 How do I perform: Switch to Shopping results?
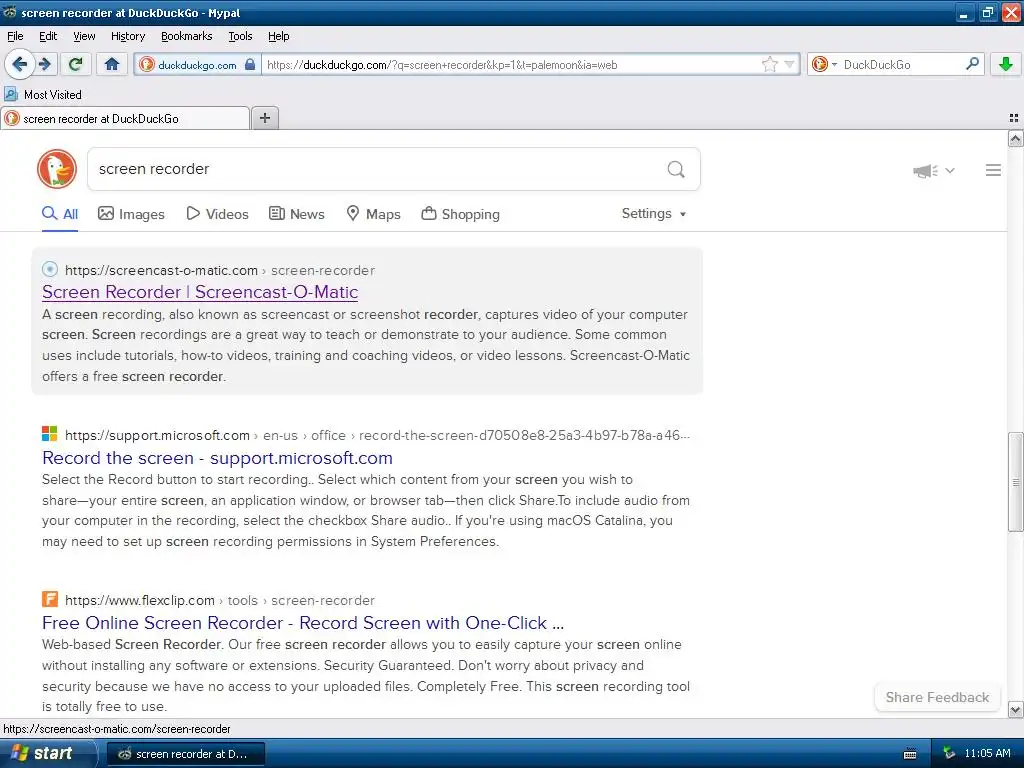click(460, 214)
